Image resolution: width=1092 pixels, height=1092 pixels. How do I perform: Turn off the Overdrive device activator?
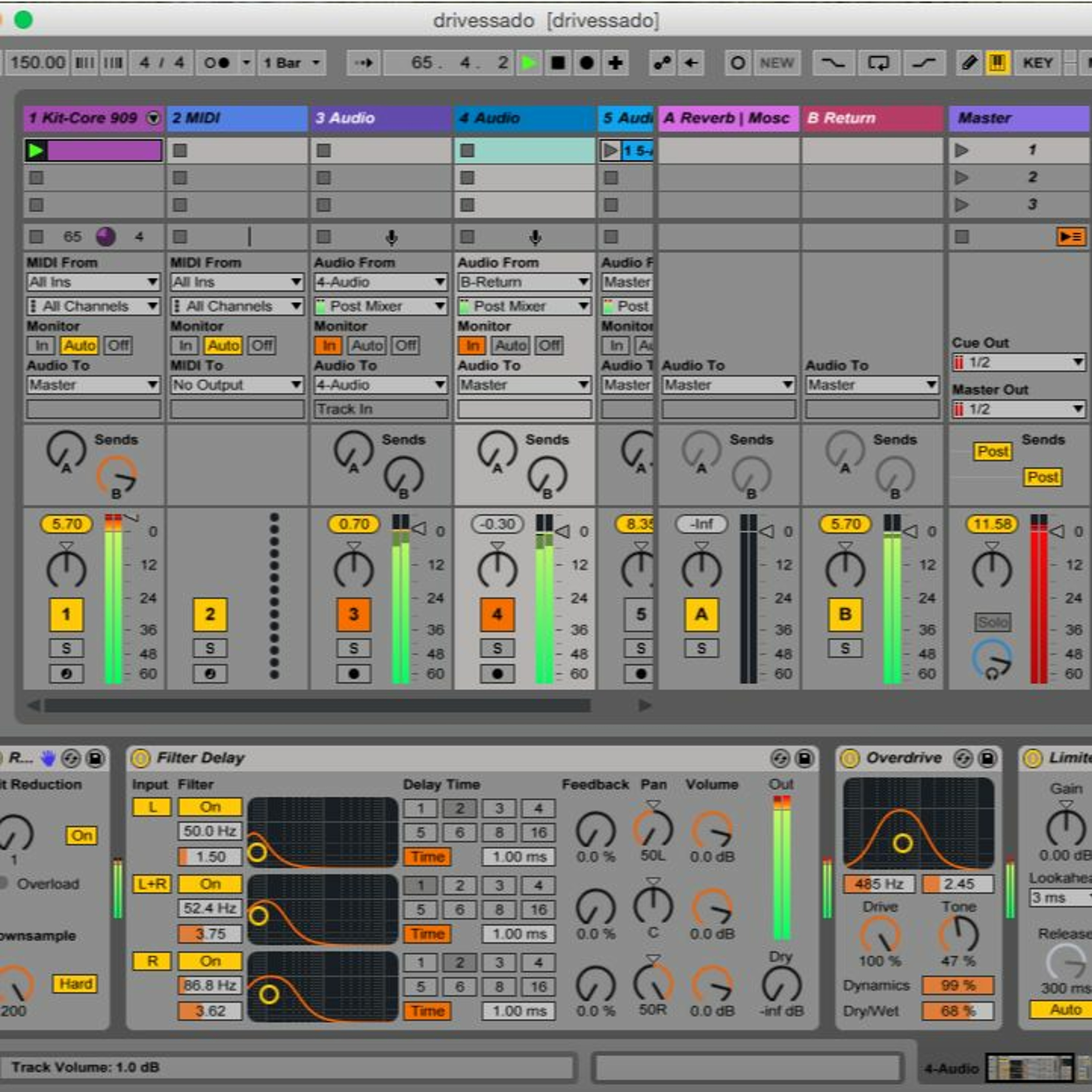850,759
